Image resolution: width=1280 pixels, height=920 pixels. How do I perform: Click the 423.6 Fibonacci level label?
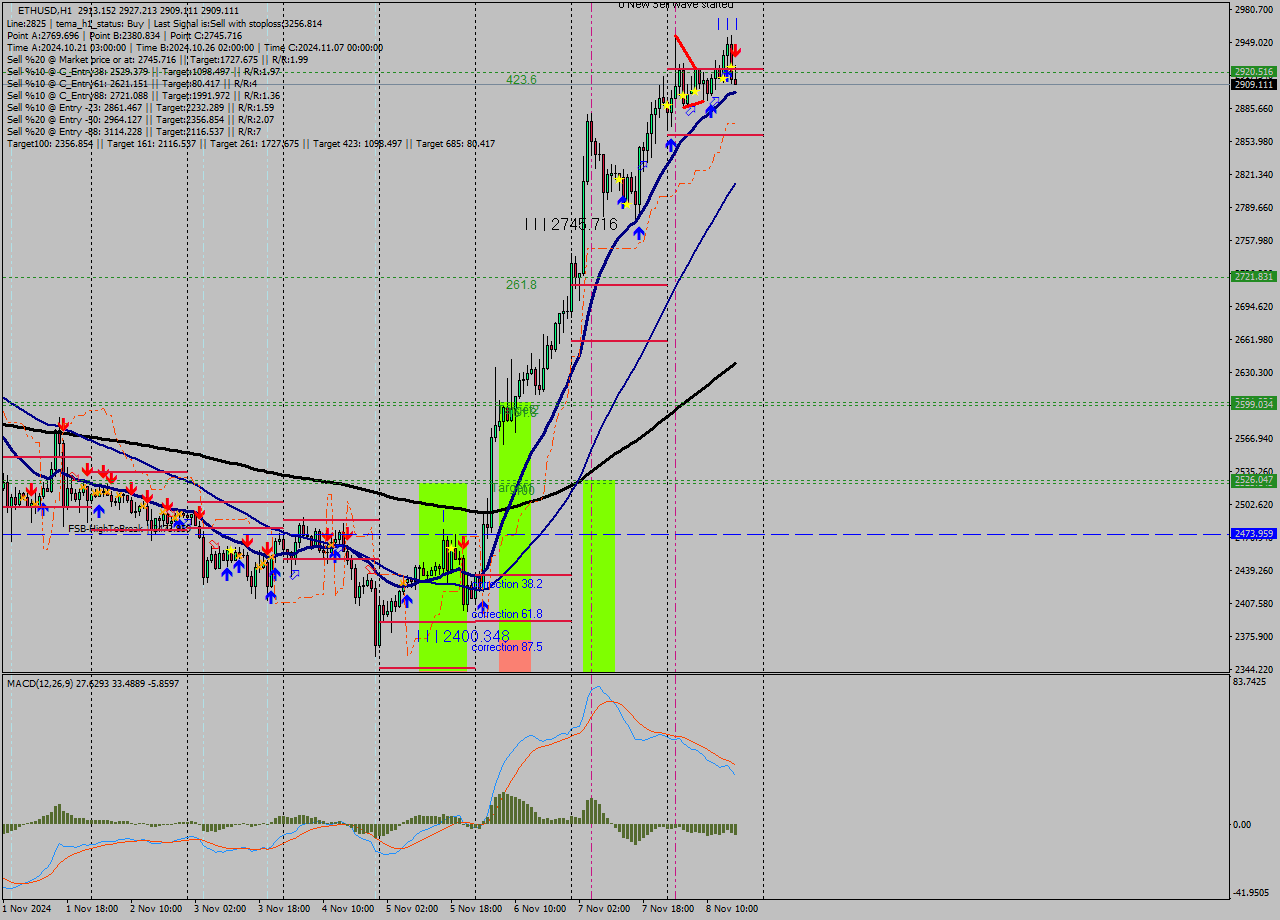click(521, 79)
